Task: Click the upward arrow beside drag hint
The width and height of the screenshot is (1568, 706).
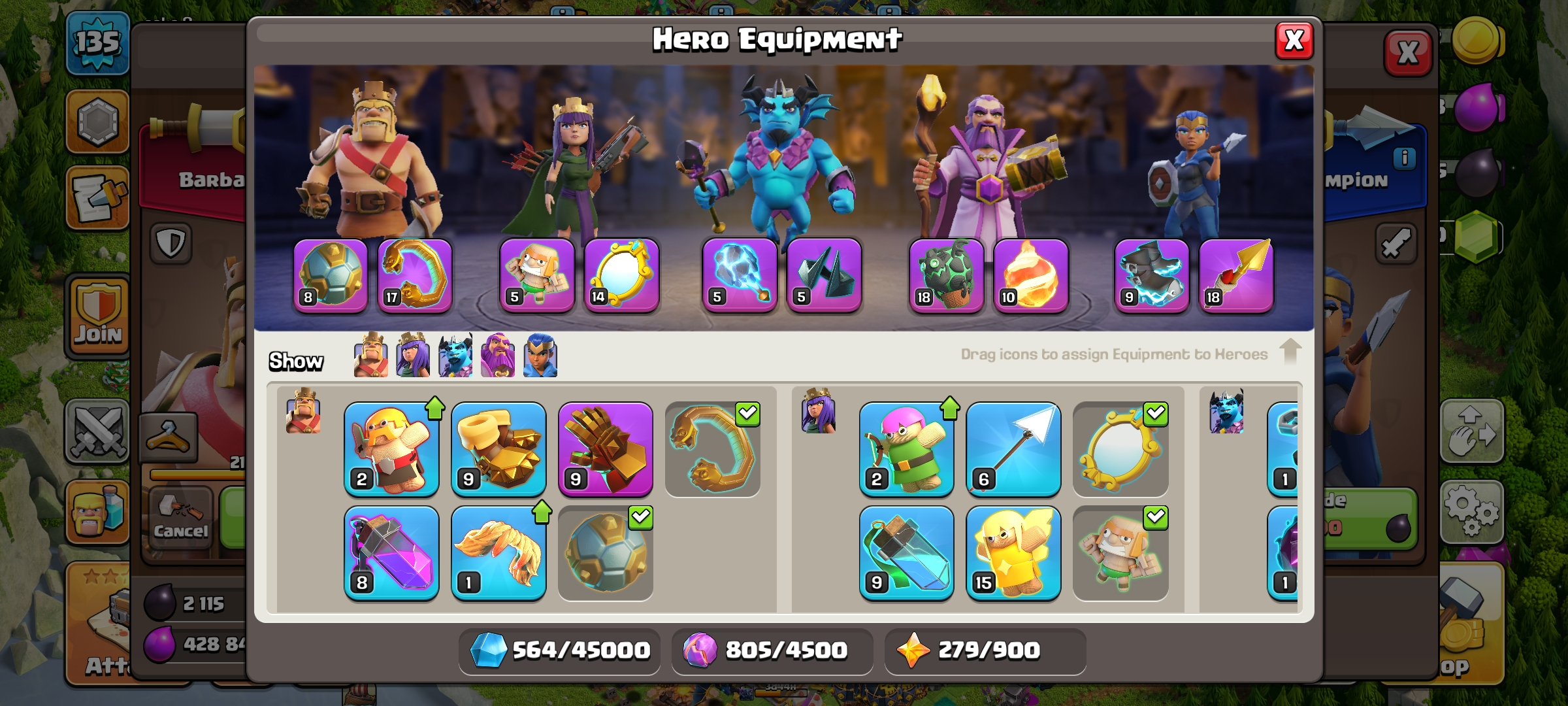Action: (x=1290, y=352)
